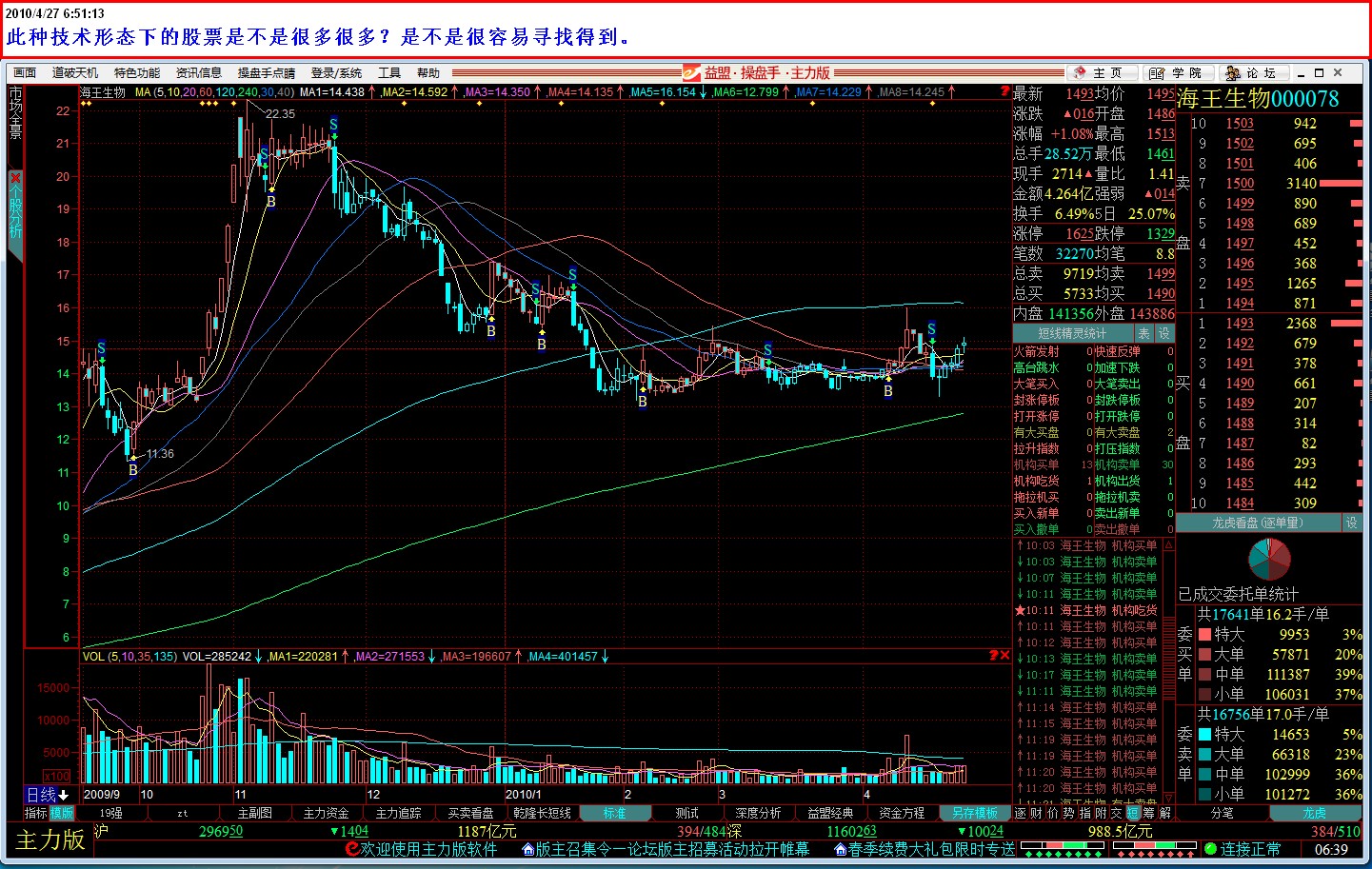This screenshot has width=1372, height=869.
Task: Click the red help icon above the volume chart
Action: (993, 656)
